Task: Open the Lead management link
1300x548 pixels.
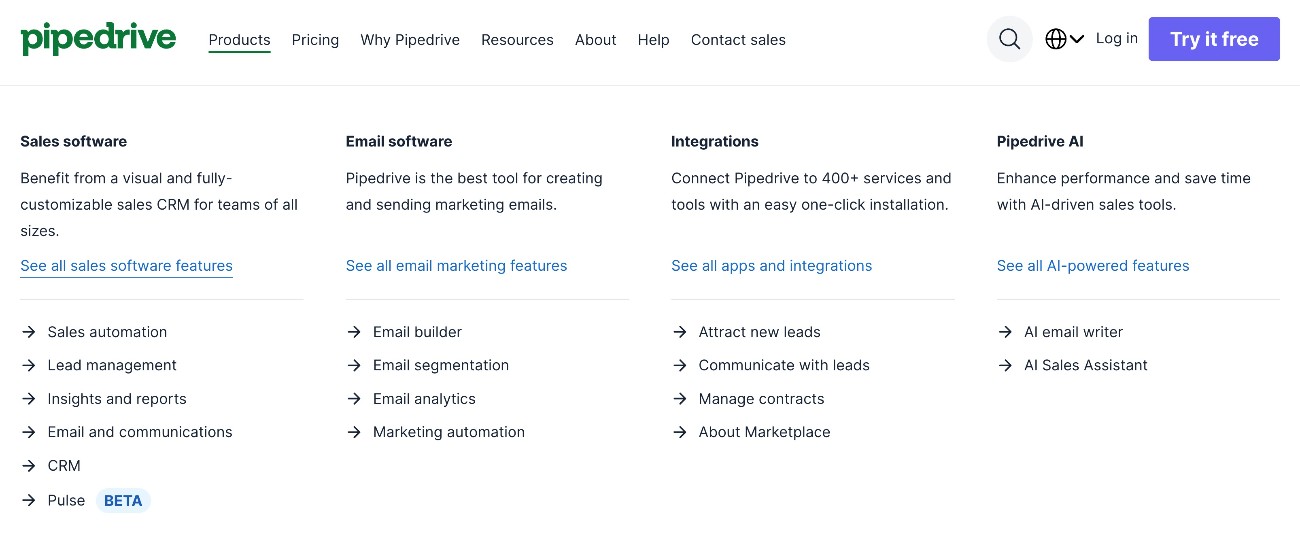Action: coord(112,365)
